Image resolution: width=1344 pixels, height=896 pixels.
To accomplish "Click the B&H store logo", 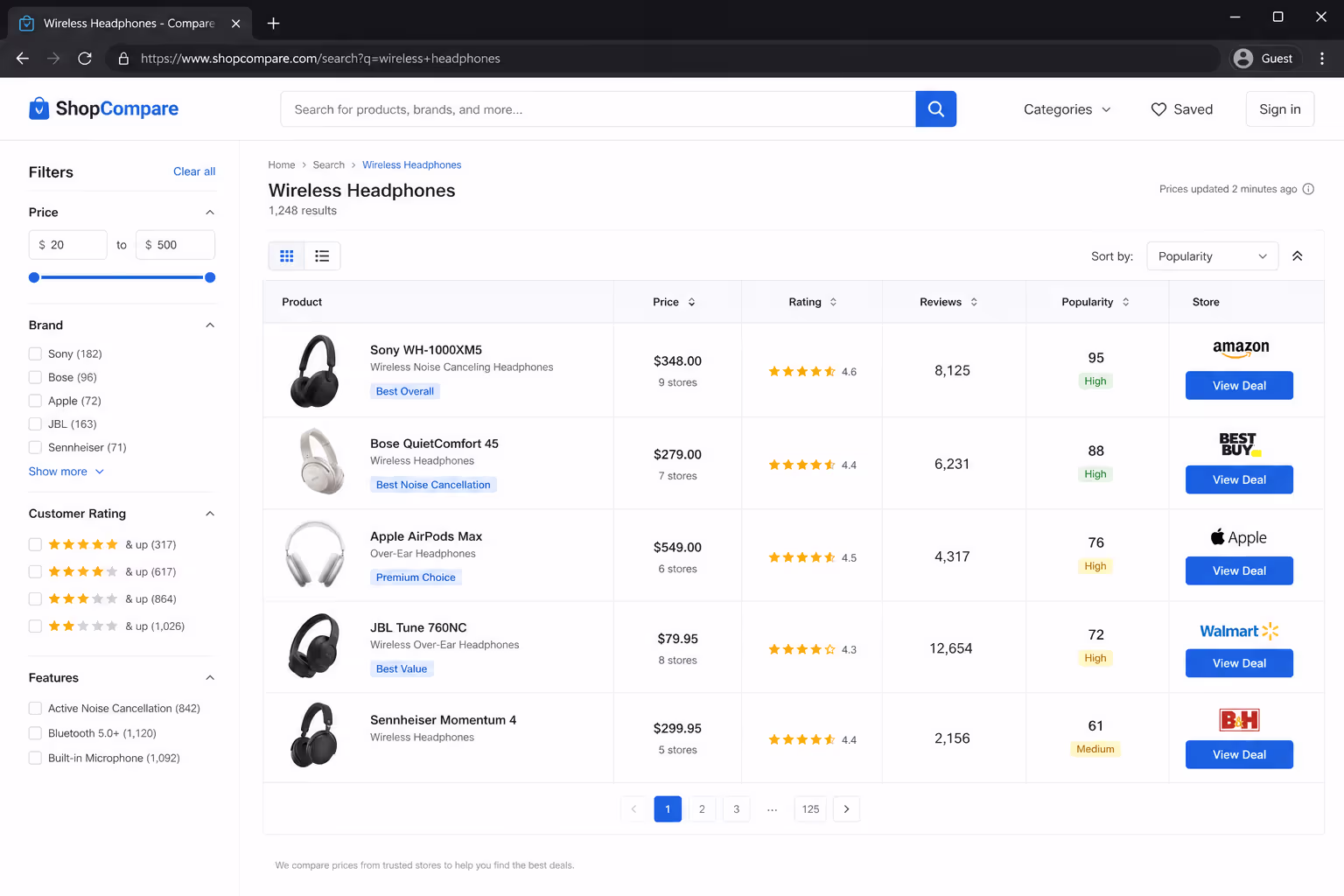I will [x=1239, y=720].
